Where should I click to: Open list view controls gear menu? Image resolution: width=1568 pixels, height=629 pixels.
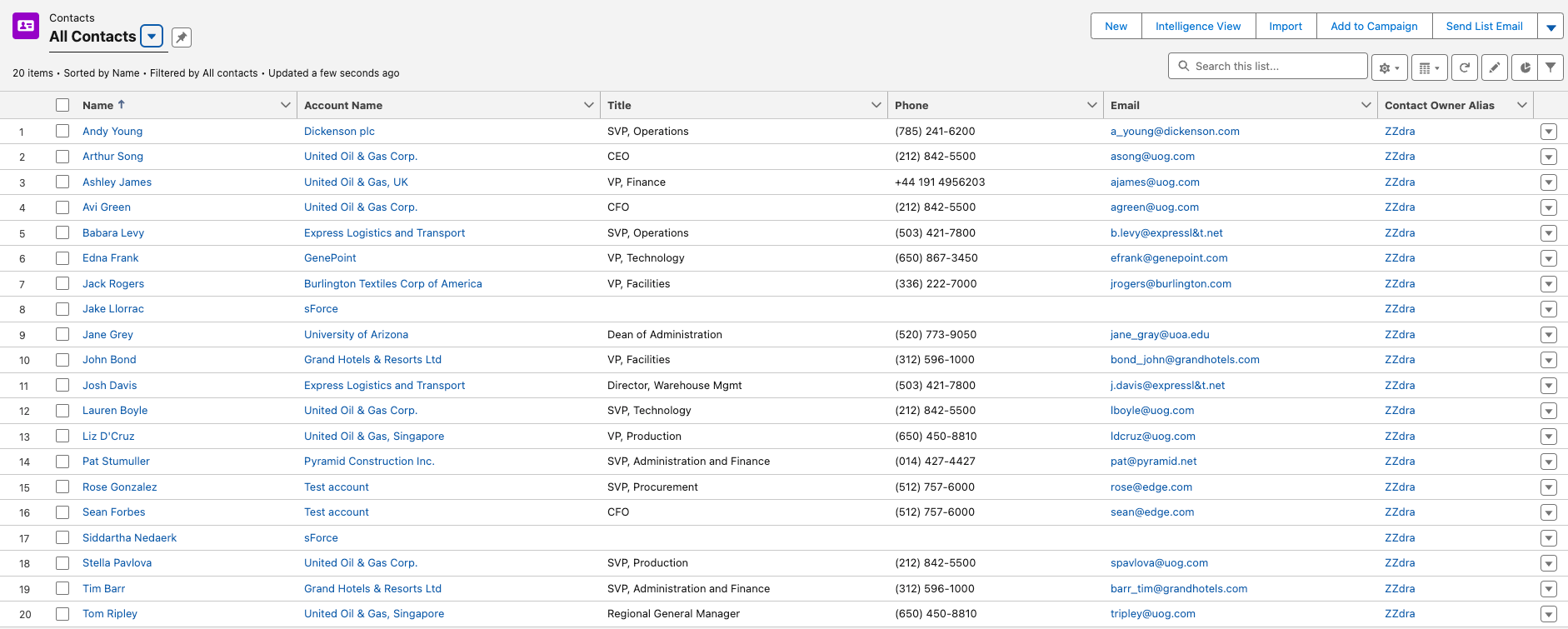tap(1389, 67)
